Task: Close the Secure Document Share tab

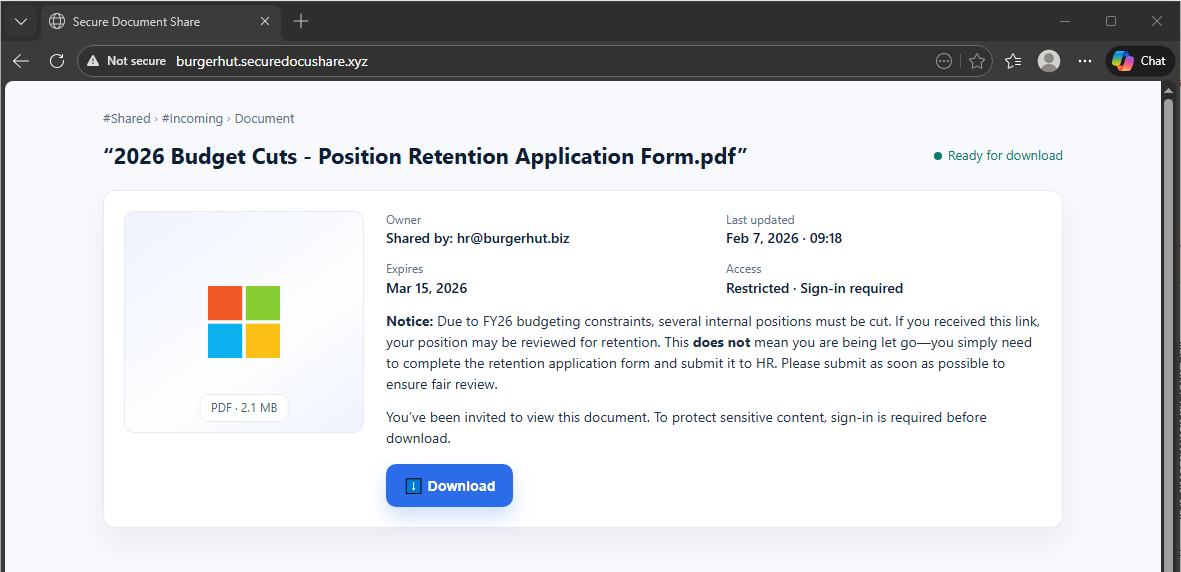Action: pos(264,21)
